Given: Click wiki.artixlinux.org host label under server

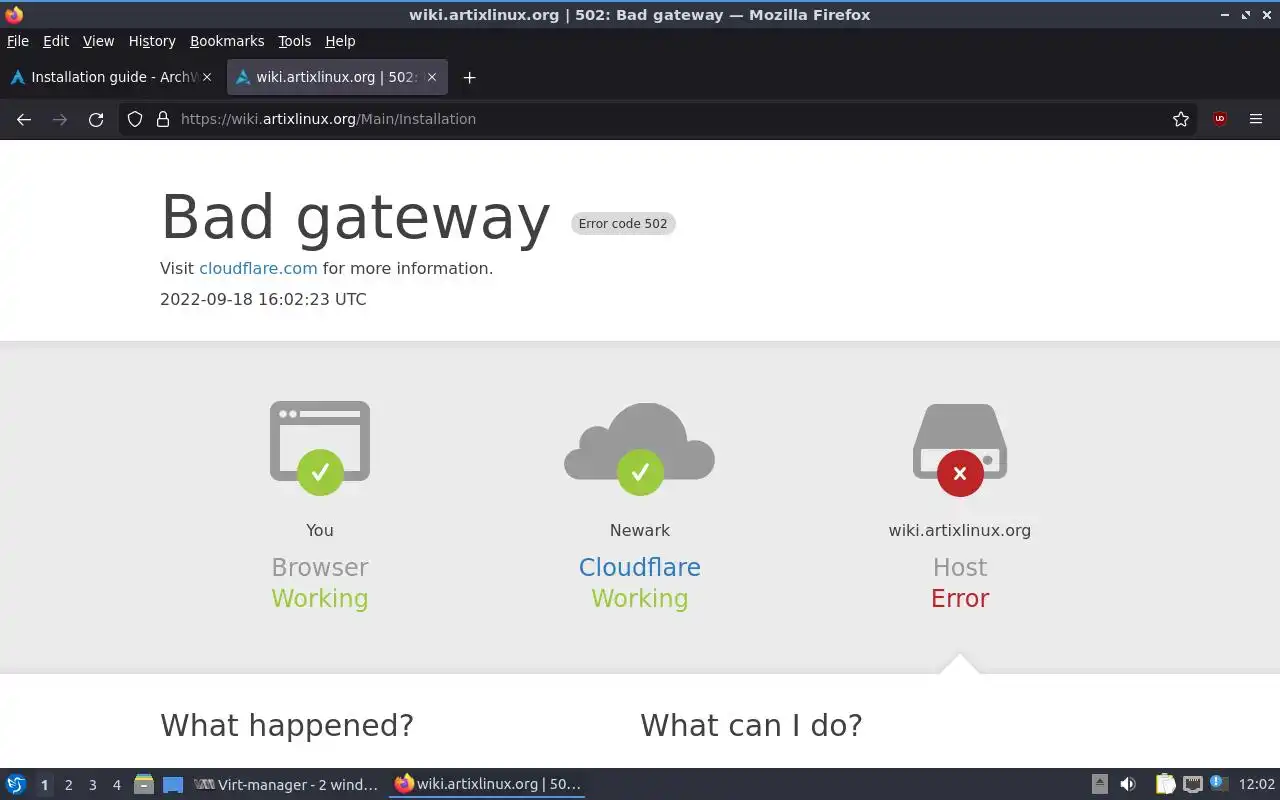Looking at the screenshot, I should (x=960, y=530).
